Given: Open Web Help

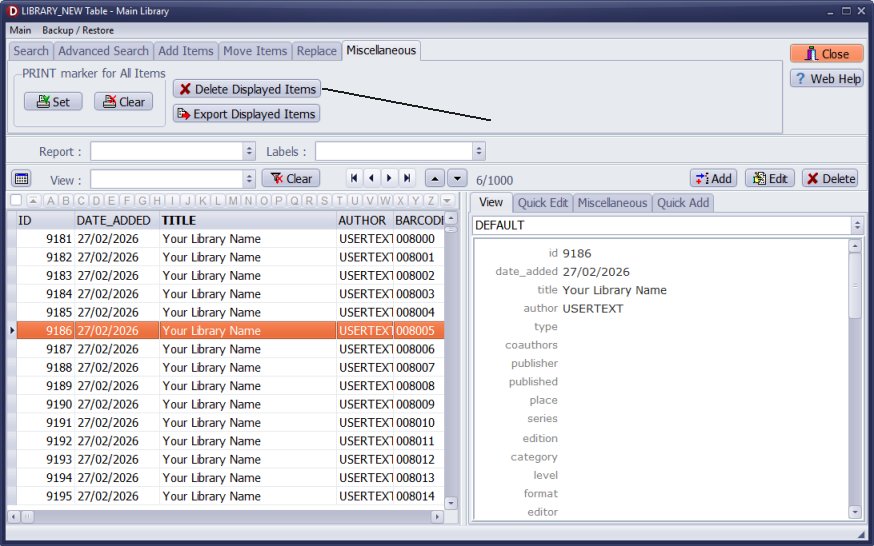Looking at the screenshot, I should click(x=826, y=78).
